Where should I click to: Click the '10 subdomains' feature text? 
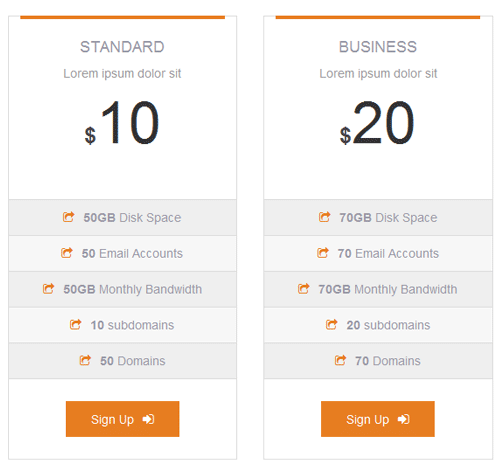point(132,325)
